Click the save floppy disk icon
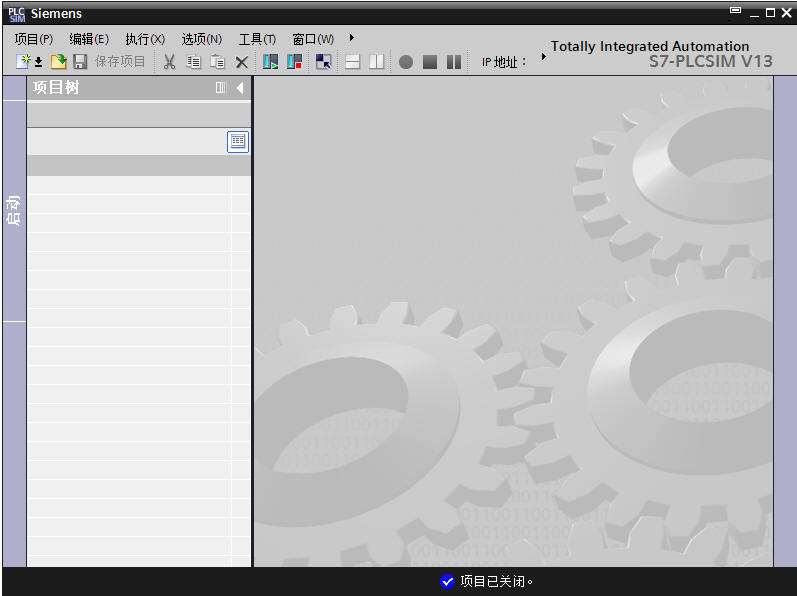Viewport: 797px width, 596px height. 80,61
